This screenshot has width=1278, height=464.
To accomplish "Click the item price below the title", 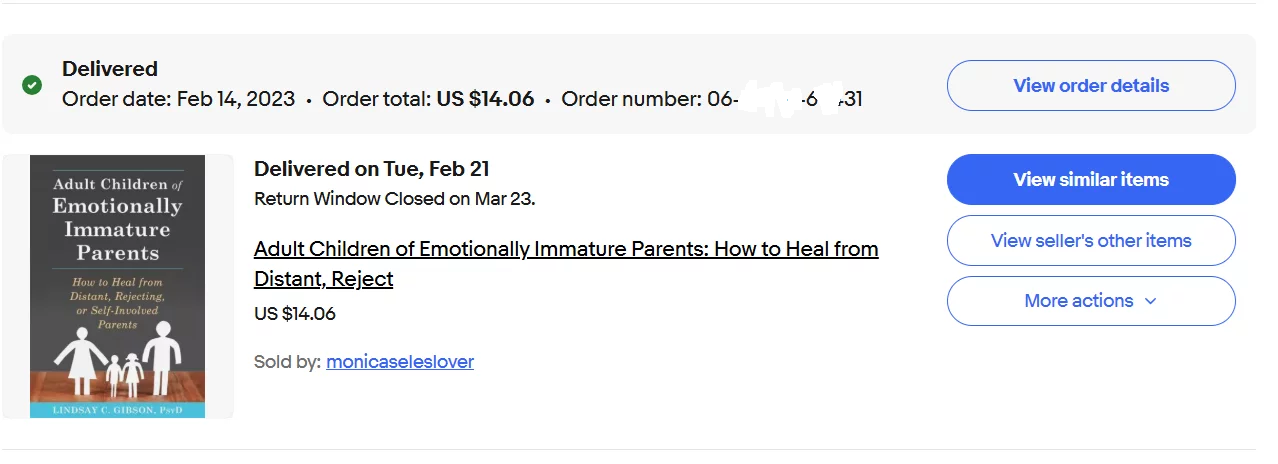I will [x=295, y=314].
